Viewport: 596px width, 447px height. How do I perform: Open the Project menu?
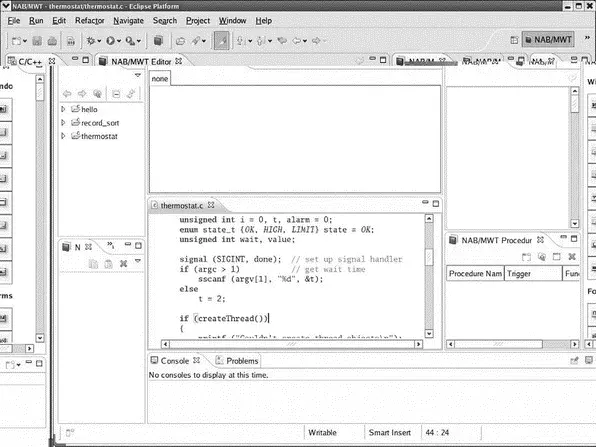pos(198,21)
